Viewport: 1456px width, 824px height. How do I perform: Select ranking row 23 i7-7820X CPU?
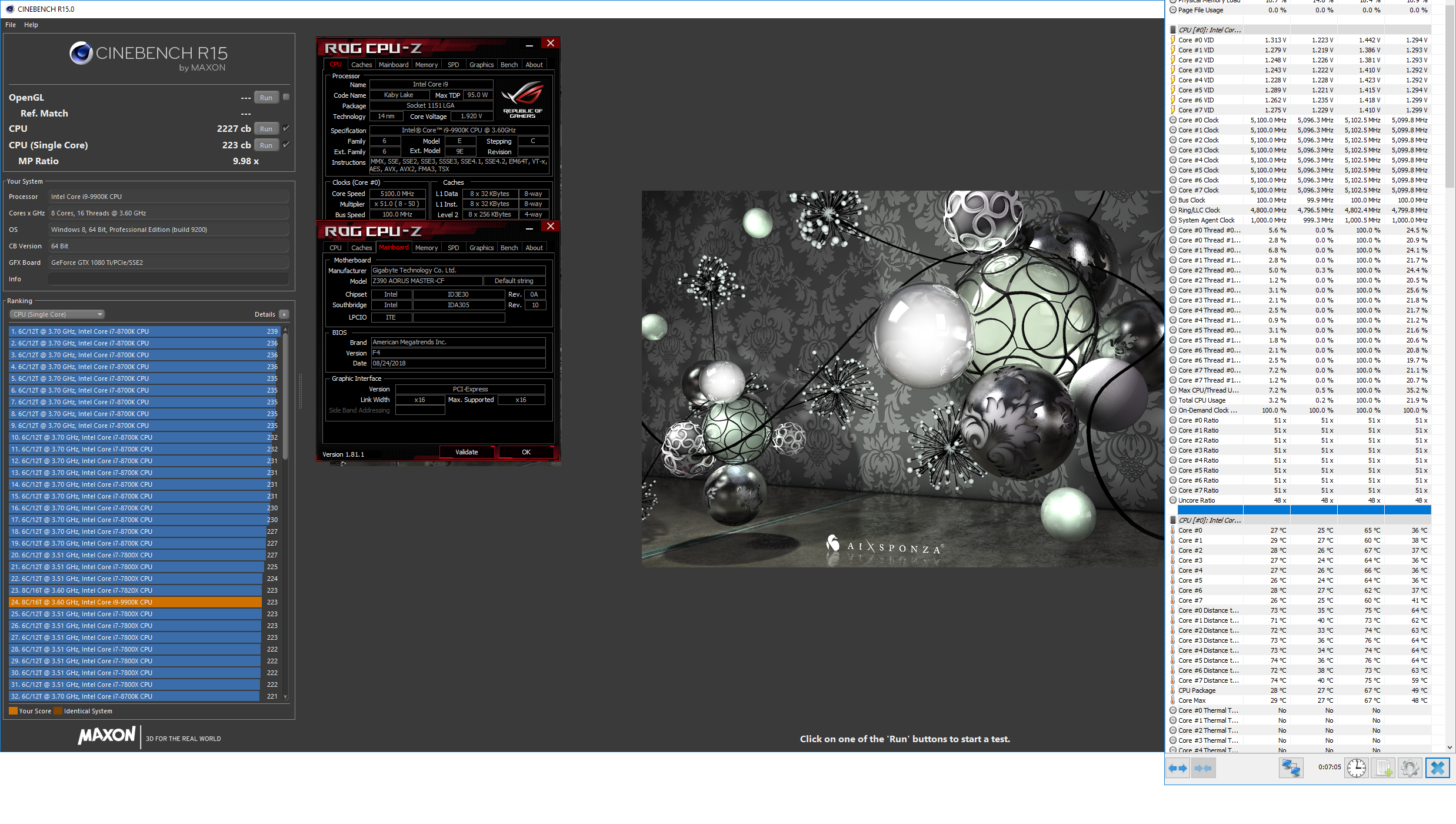pos(144,590)
